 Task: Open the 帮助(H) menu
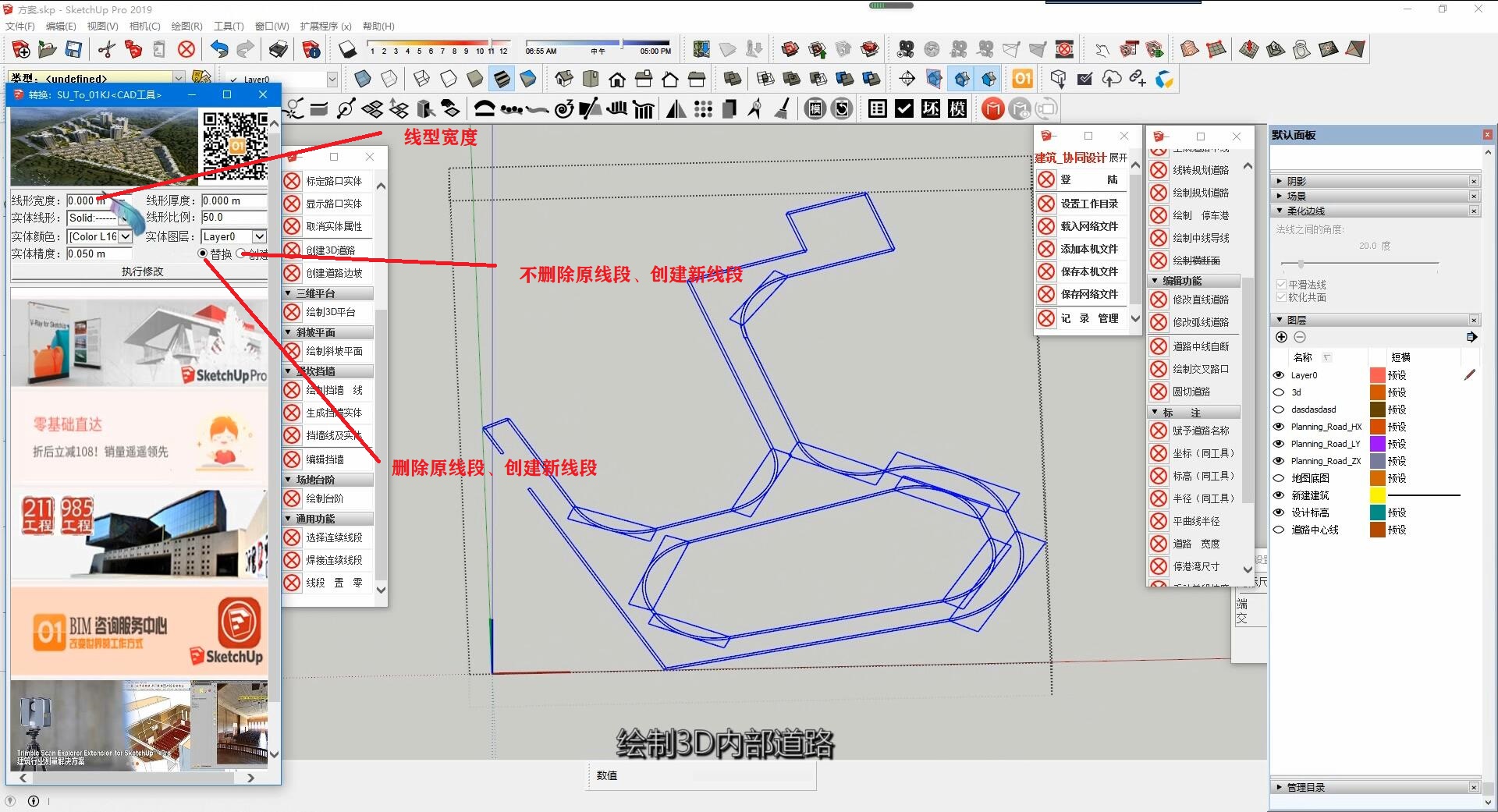coord(378,26)
